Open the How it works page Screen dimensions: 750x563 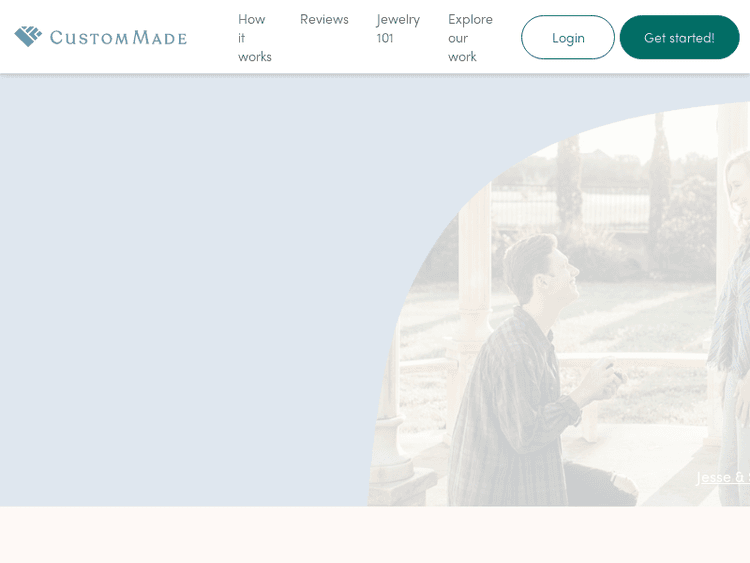point(254,38)
